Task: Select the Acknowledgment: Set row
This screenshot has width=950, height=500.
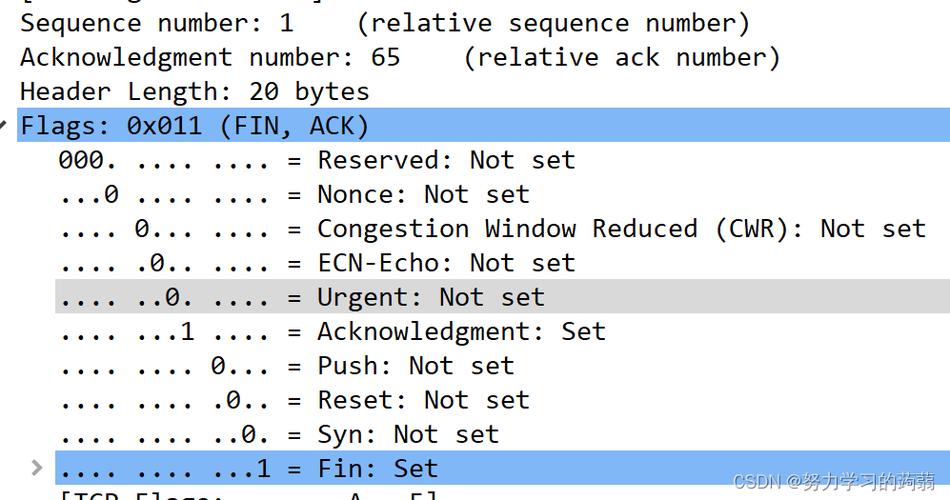Action: 332,332
